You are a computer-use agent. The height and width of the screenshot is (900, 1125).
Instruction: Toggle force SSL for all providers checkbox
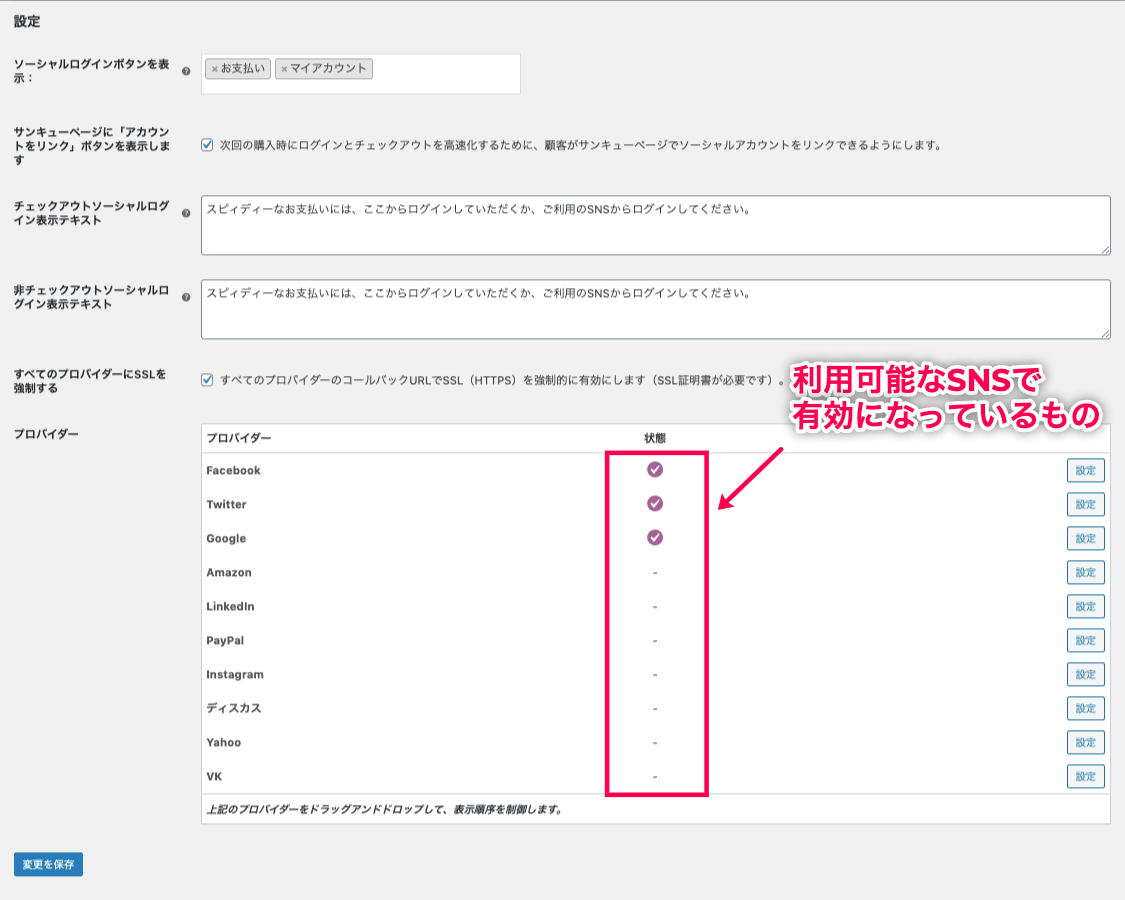pyautogui.click(x=207, y=380)
